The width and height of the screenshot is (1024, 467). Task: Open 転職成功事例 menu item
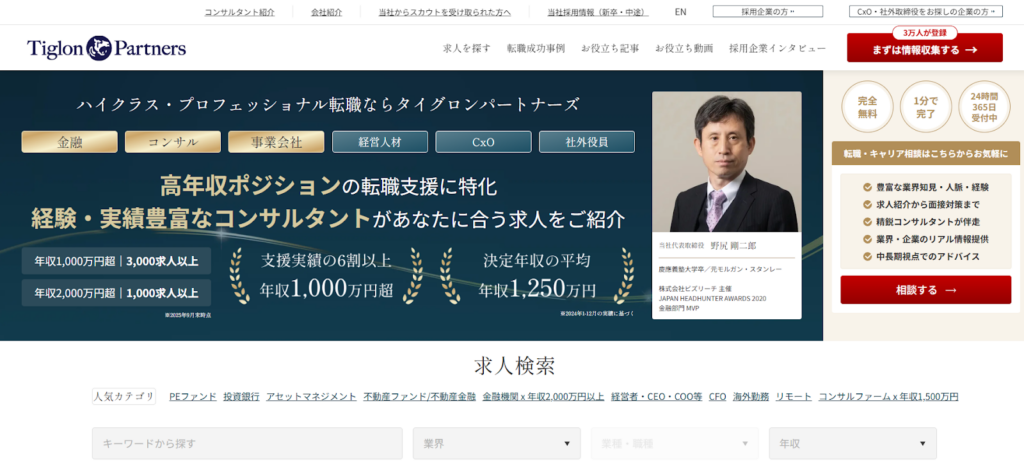point(536,48)
